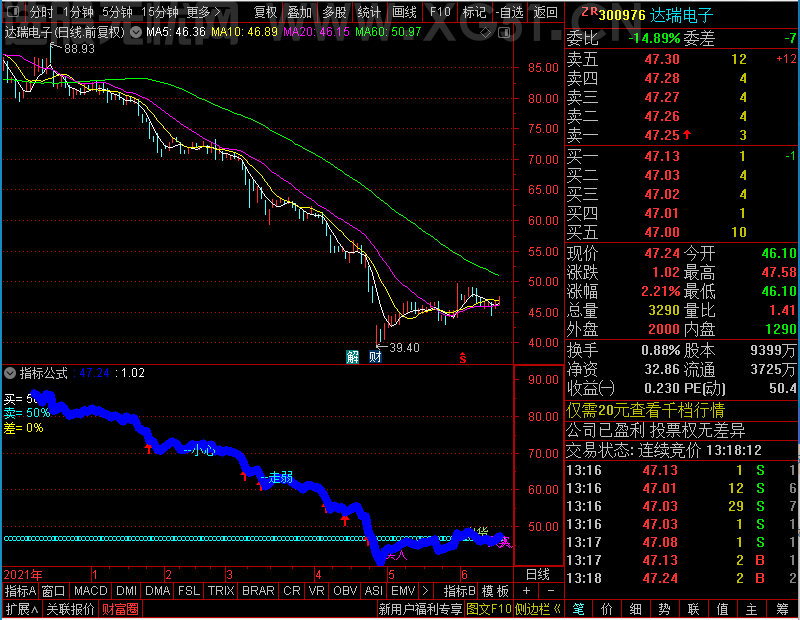Open dropdown beside 达瑞电子(日线,前复权)

136,33
